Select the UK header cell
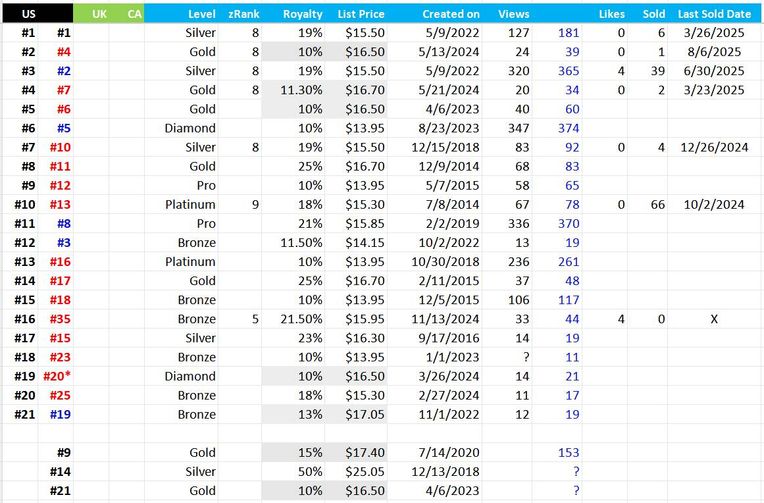764x503 pixels. (98, 14)
